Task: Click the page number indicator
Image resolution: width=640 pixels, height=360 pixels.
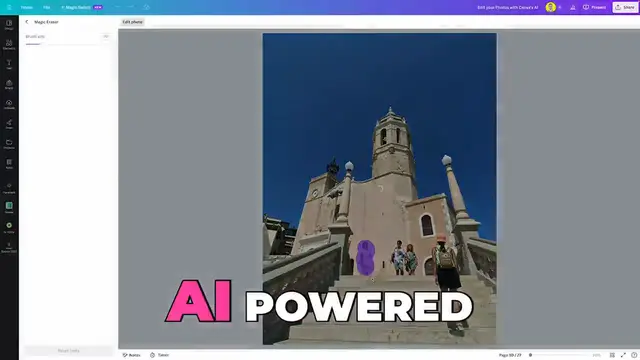Action: click(x=510, y=355)
